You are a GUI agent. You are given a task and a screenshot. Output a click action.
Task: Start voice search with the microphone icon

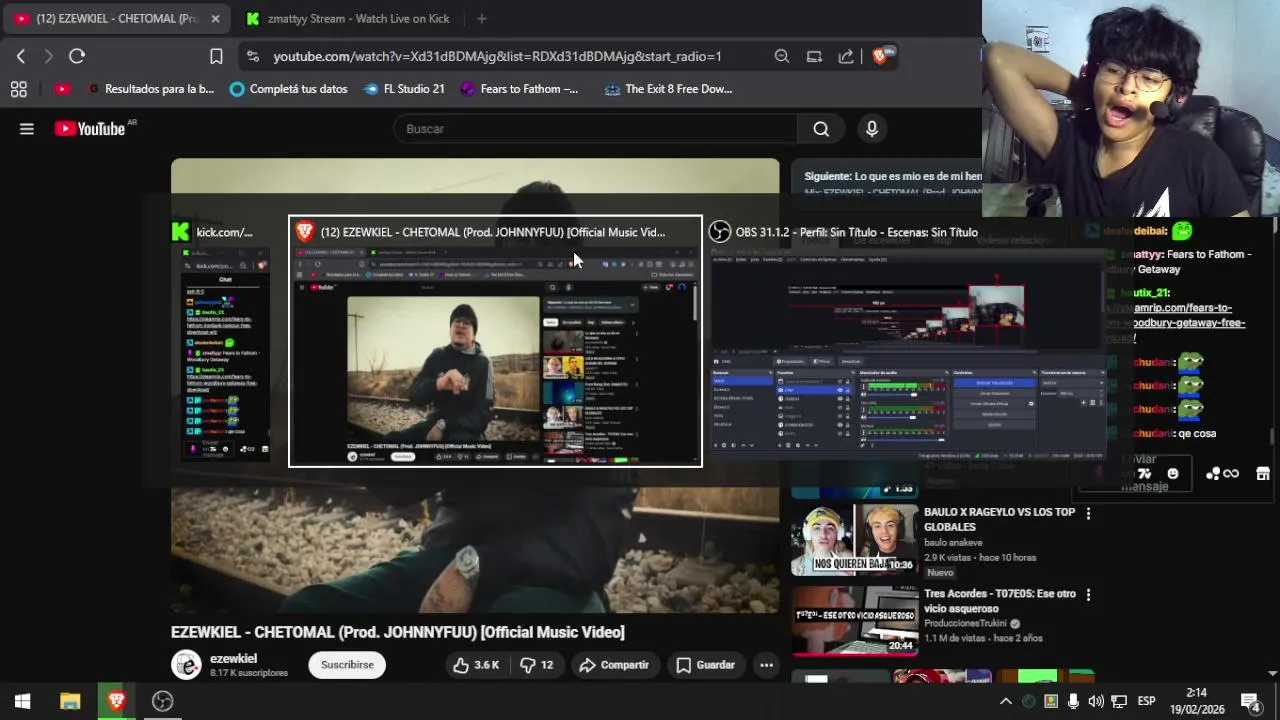pyautogui.click(x=872, y=129)
